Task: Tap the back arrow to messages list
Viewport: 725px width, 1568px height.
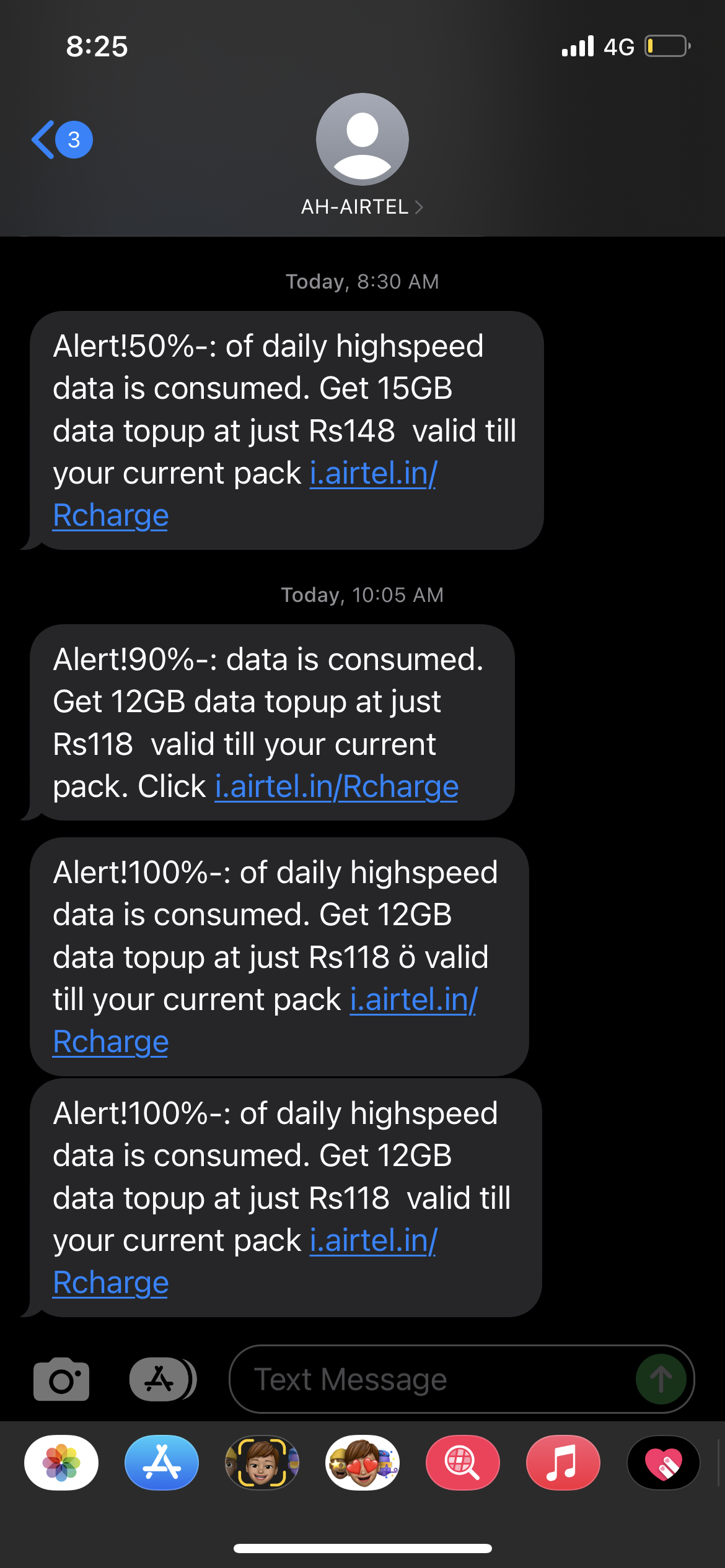Action: [43, 140]
